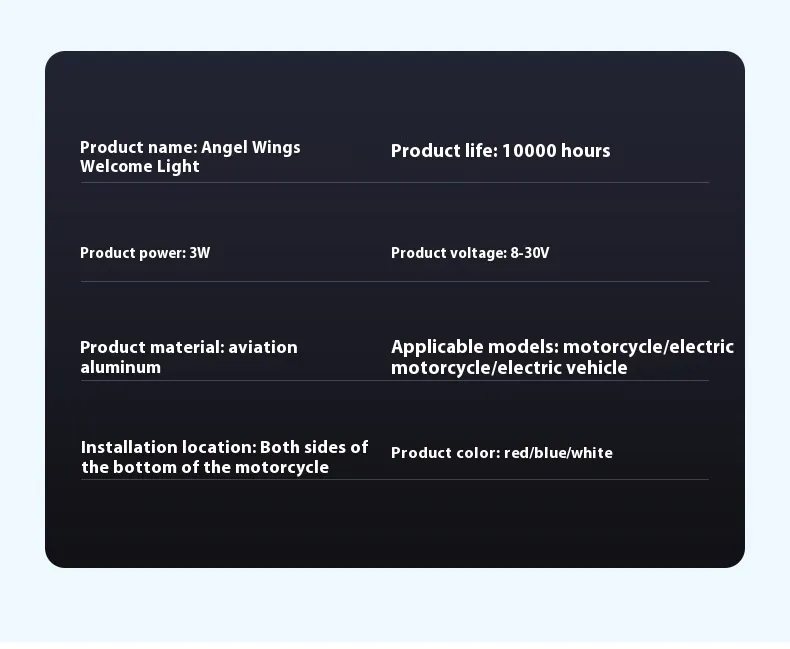The image size is (790, 649).
Task: Click the 'Welcome Light' text line
Action: tap(140, 167)
